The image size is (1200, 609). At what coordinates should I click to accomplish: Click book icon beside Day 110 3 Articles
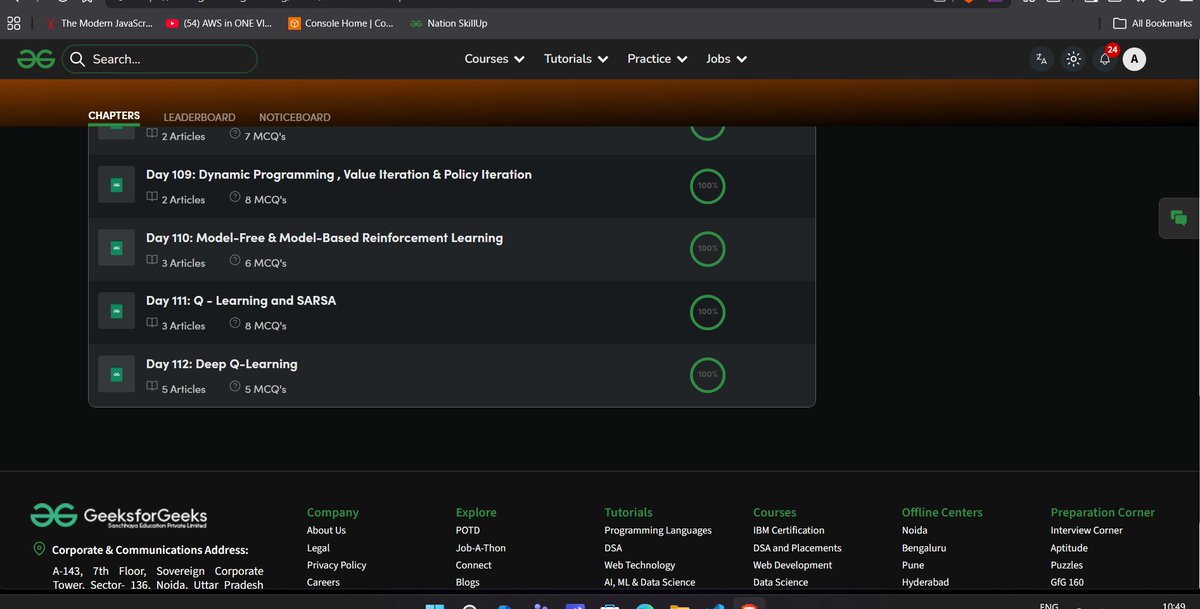[x=152, y=262]
